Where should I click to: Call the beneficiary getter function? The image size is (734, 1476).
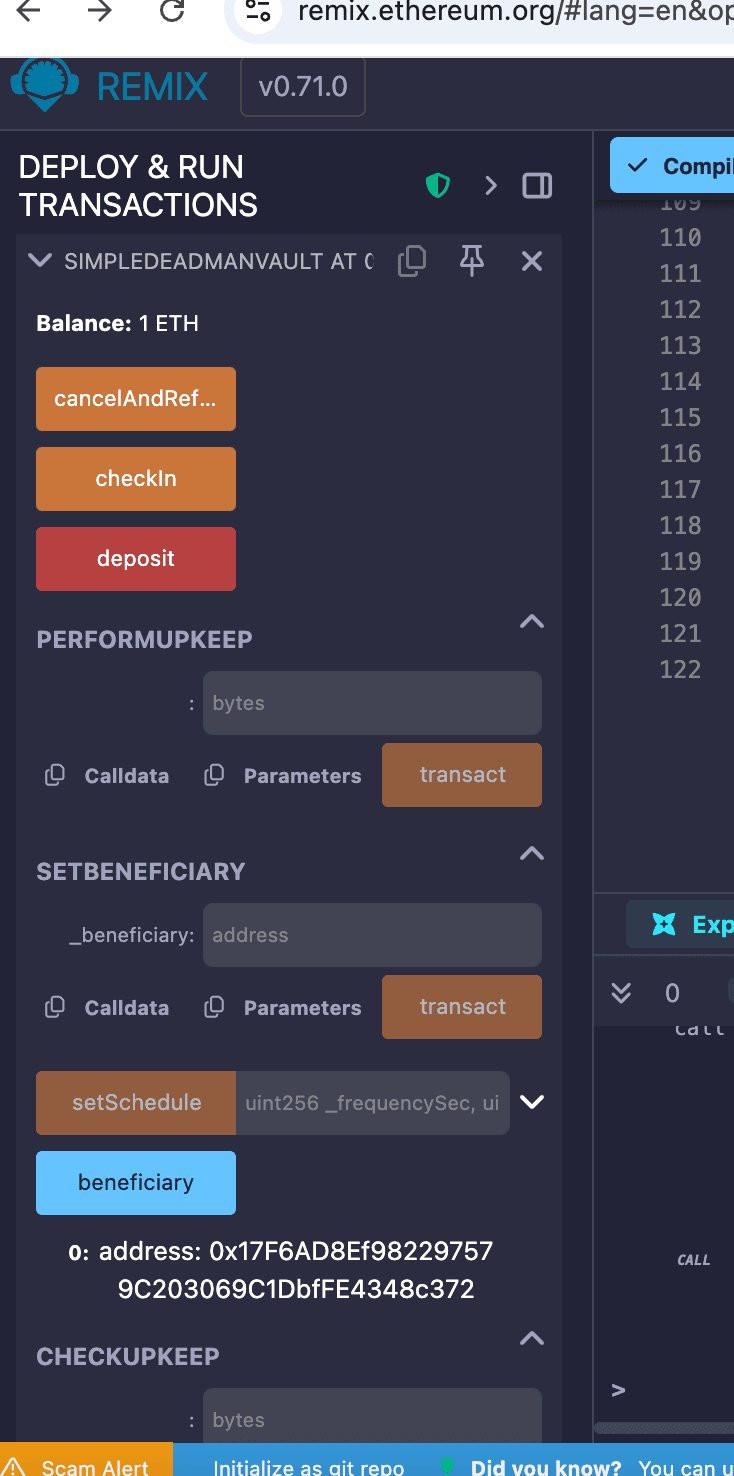click(x=136, y=1183)
